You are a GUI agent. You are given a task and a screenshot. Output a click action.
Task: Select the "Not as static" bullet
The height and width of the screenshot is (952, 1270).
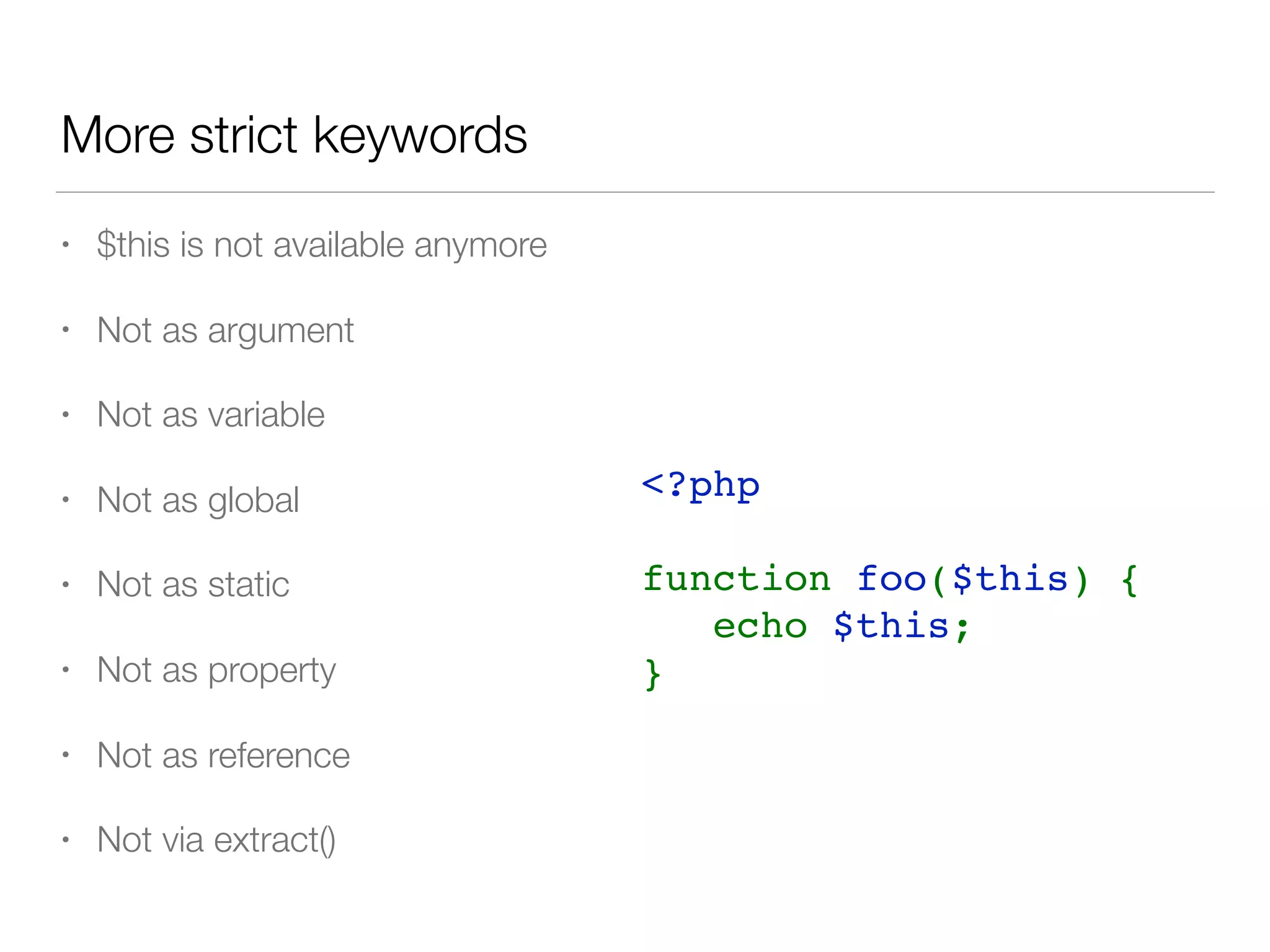point(193,584)
